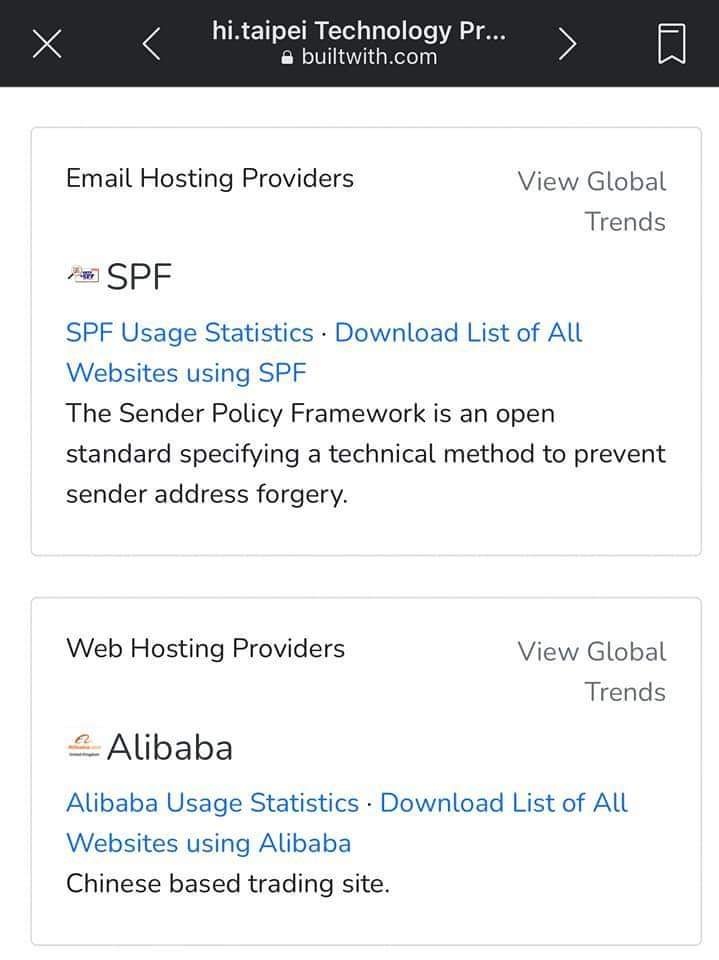The height and width of the screenshot is (960, 719).
Task: Go forward using the right chevron
Action: click(x=567, y=43)
